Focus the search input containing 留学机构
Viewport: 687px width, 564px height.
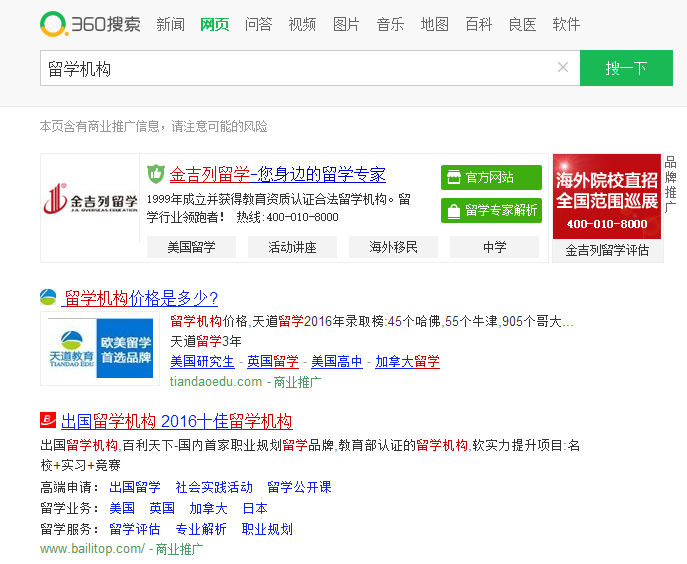[295, 68]
